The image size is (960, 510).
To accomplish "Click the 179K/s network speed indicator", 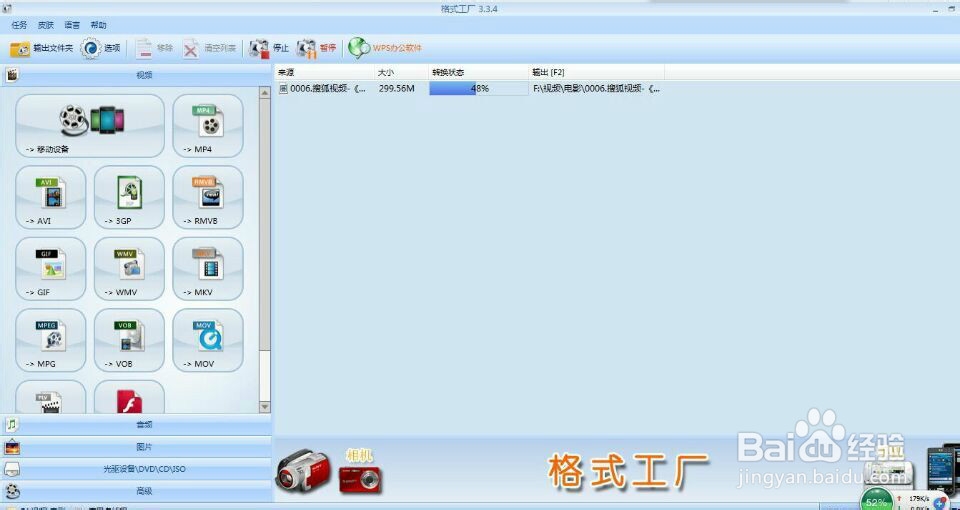I will tap(917, 498).
